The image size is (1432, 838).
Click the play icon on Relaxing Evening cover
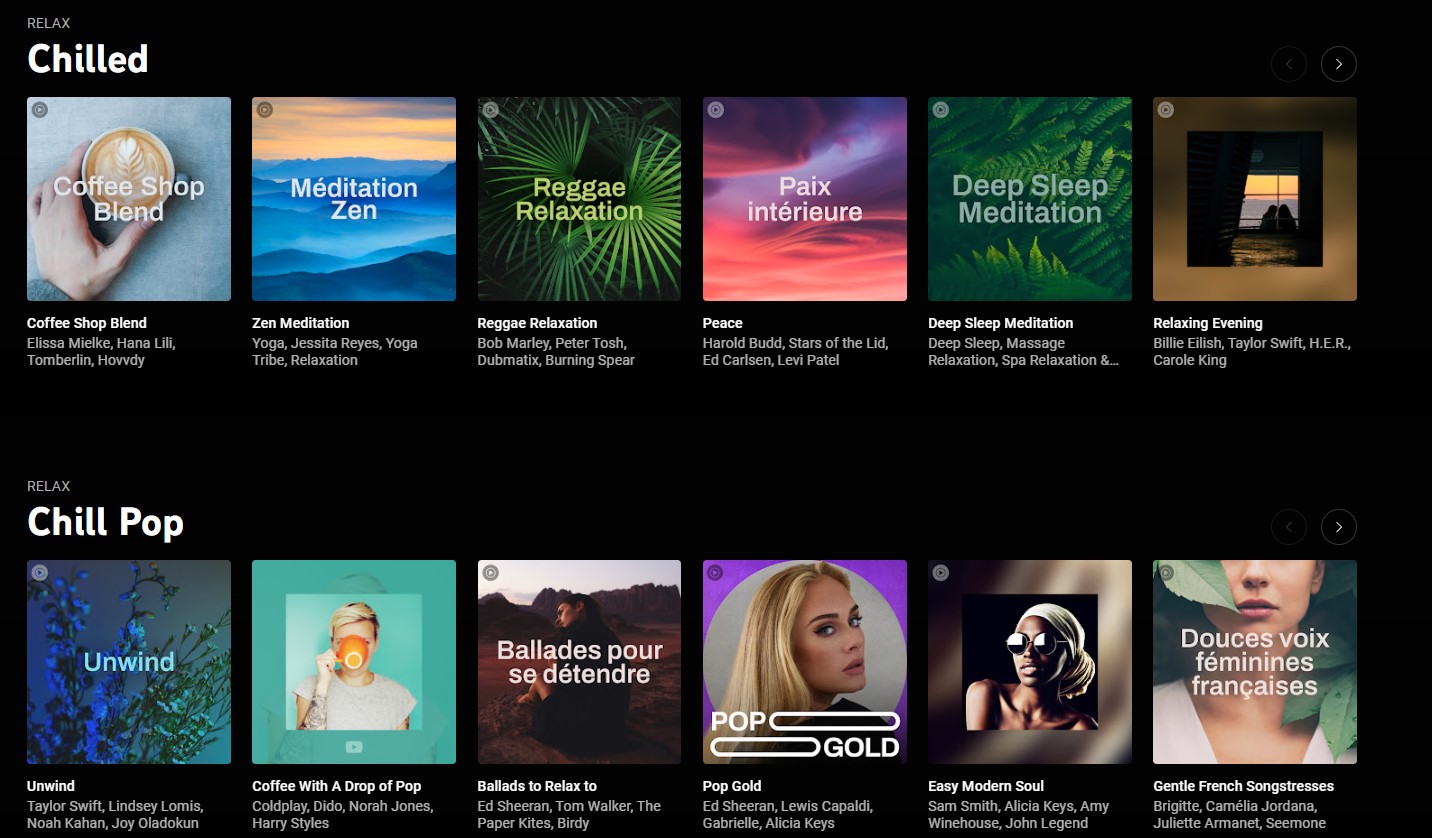(1165, 110)
